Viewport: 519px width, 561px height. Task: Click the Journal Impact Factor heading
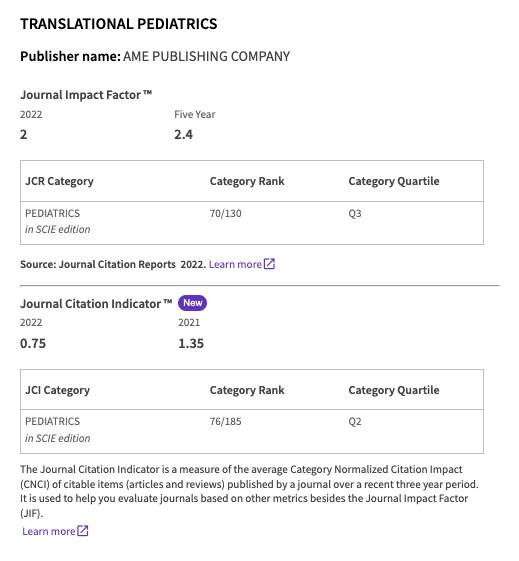tap(86, 95)
